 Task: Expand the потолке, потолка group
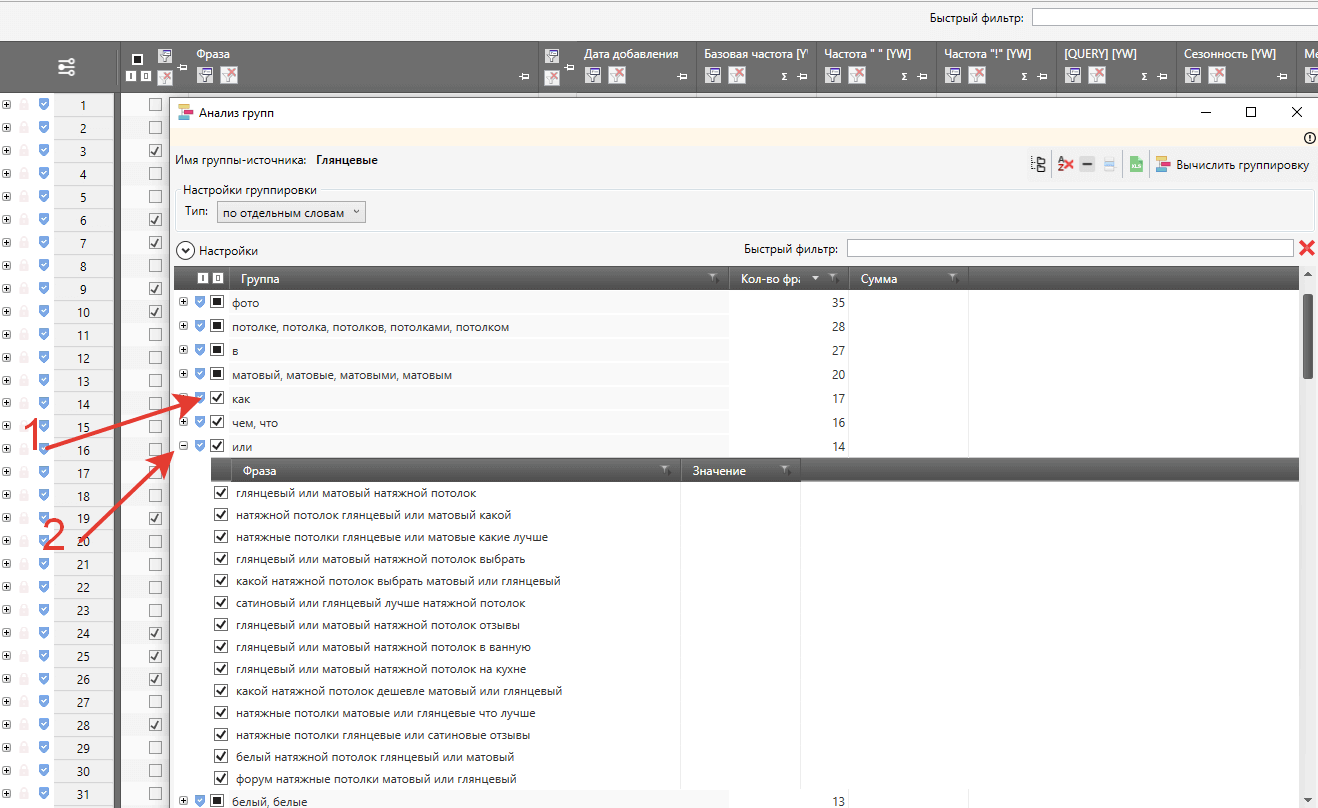[x=183, y=325]
